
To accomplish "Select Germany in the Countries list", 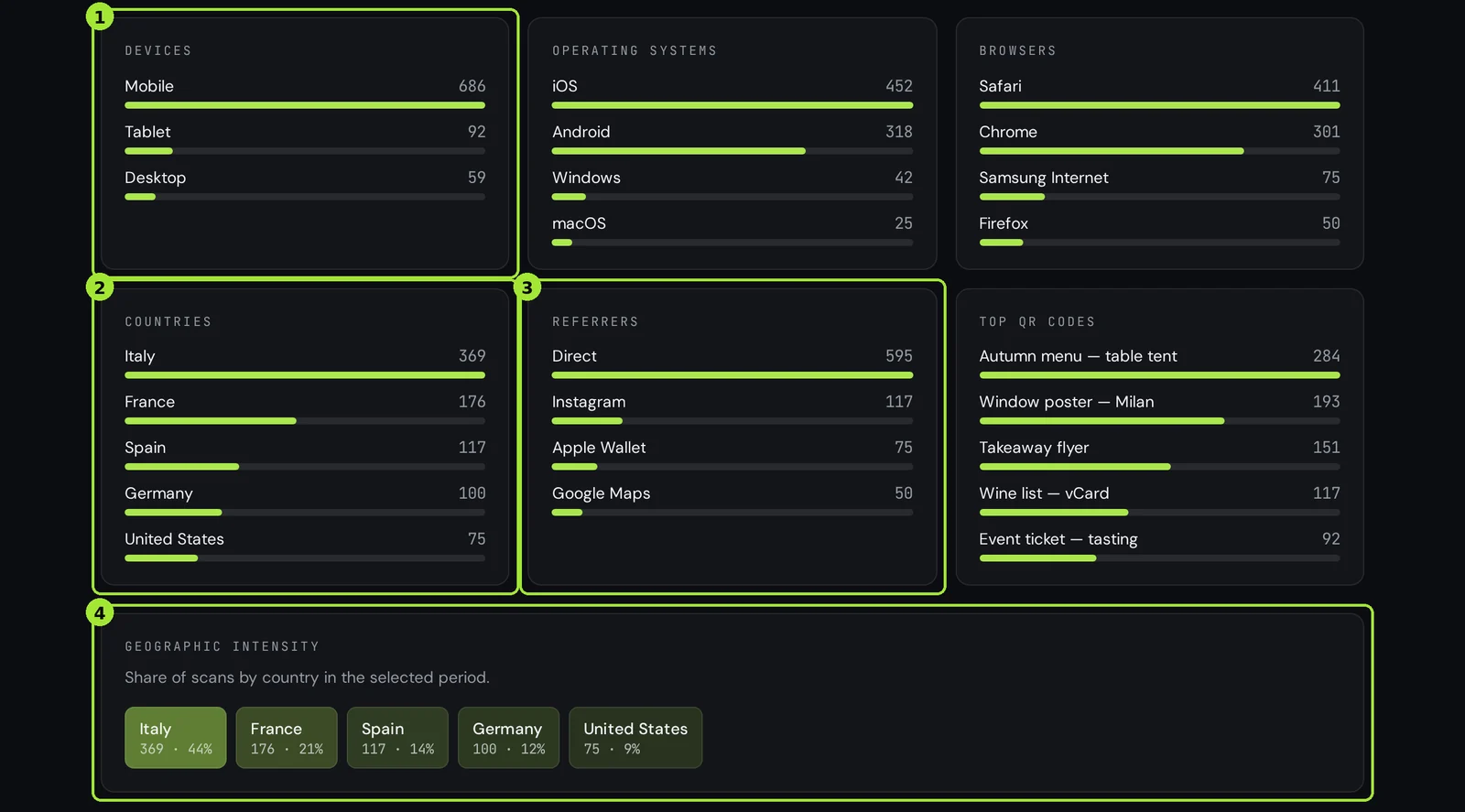I will pyautogui.click(x=158, y=493).
